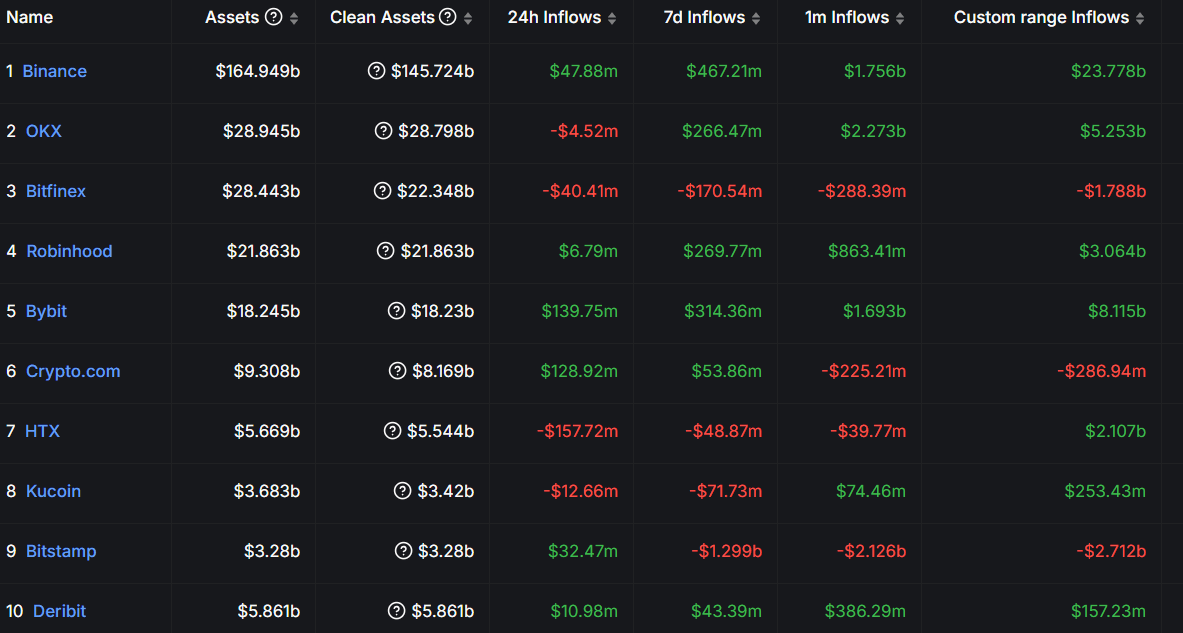The image size is (1183, 633).
Task: Select Deribit 1m inflow $386.29m
Action: click(865, 611)
